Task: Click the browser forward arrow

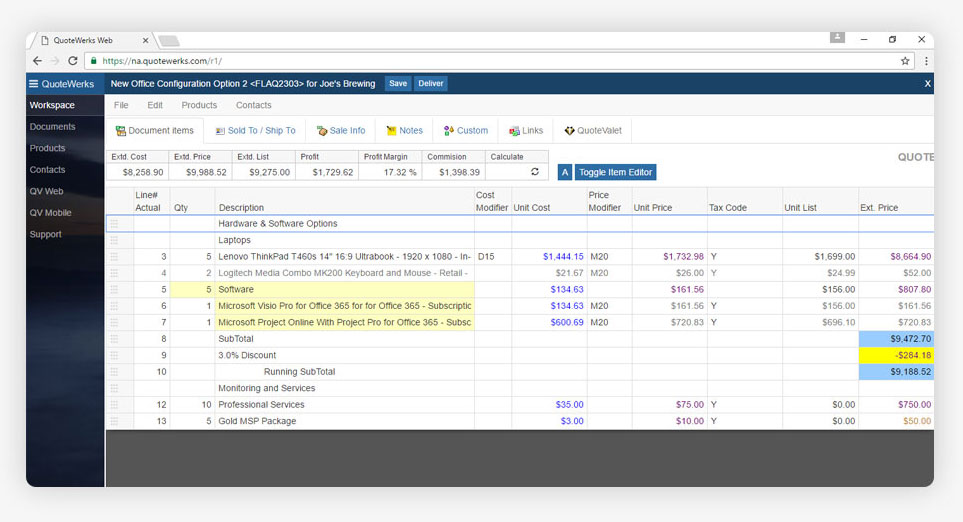Action: [x=55, y=61]
